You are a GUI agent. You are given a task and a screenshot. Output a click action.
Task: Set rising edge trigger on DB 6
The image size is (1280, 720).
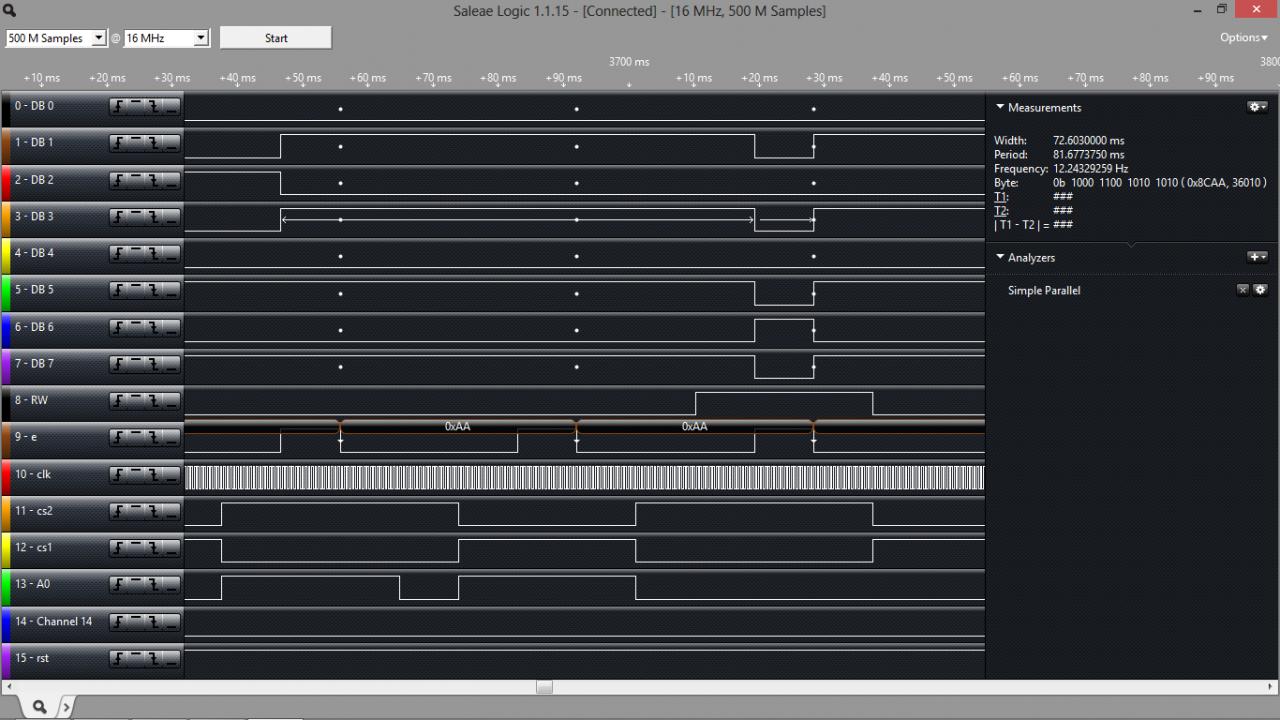click(119, 327)
